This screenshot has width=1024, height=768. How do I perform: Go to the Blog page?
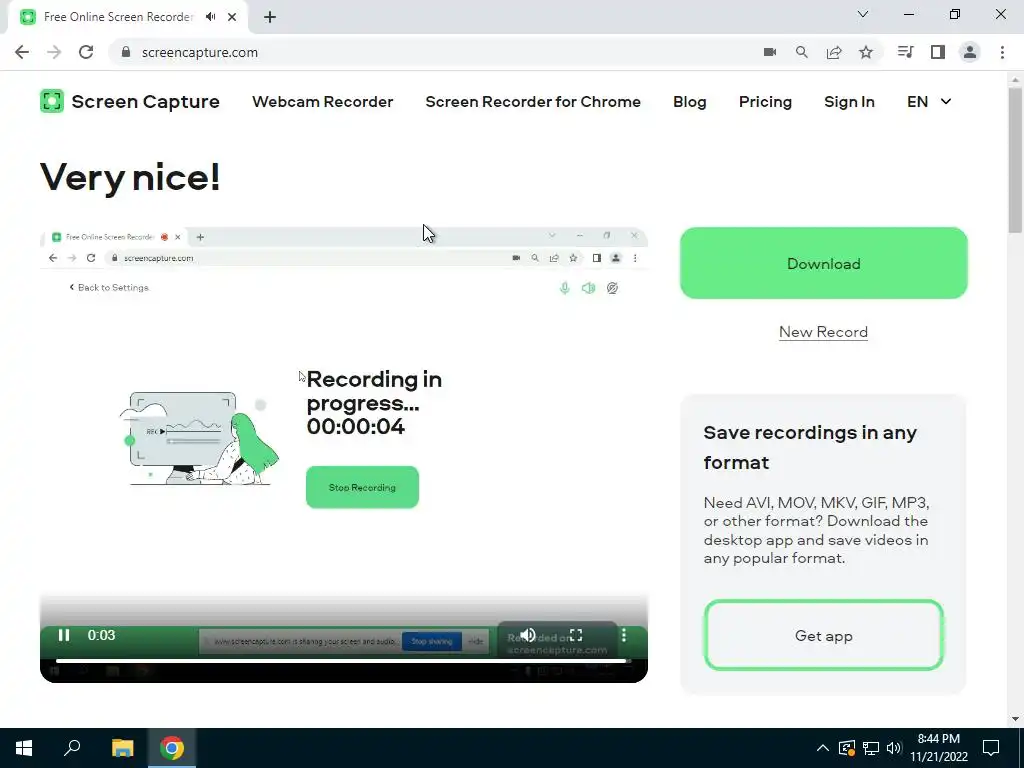pos(690,102)
